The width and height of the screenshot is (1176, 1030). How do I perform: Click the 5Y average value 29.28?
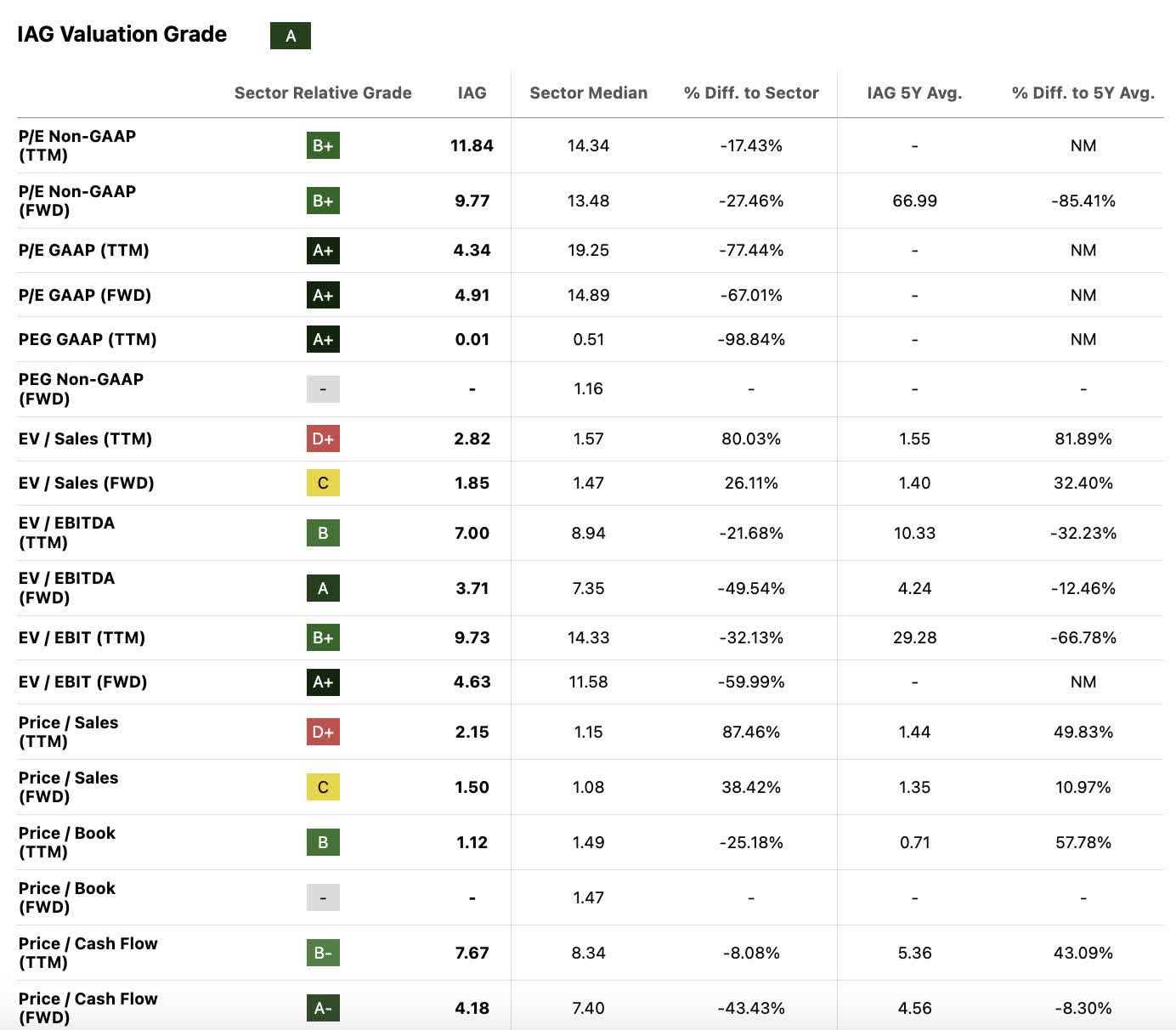coord(914,637)
